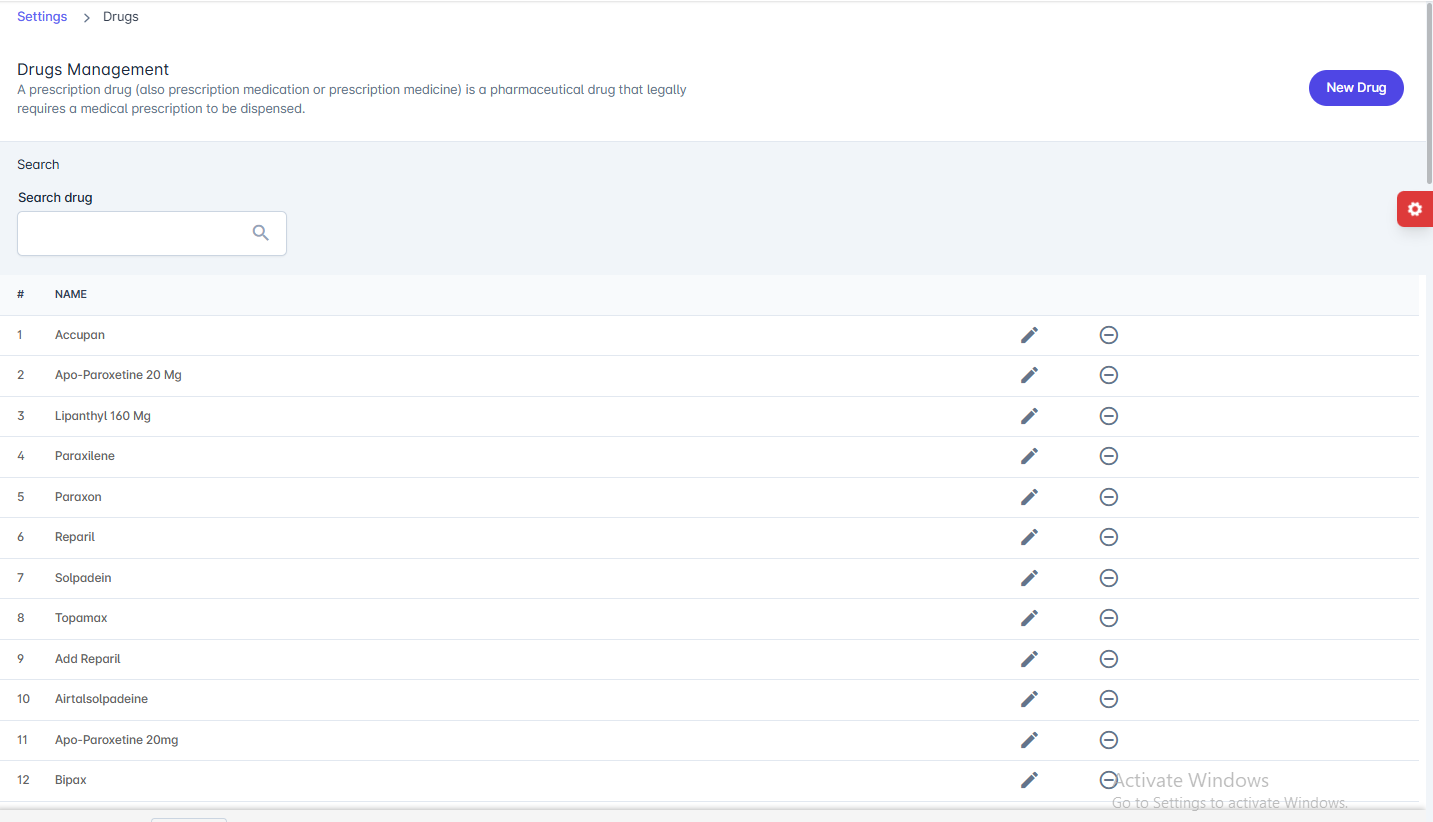Click the Airtalsolpadeine name
Viewport: 1433px width, 822px height.
[x=101, y=699]
